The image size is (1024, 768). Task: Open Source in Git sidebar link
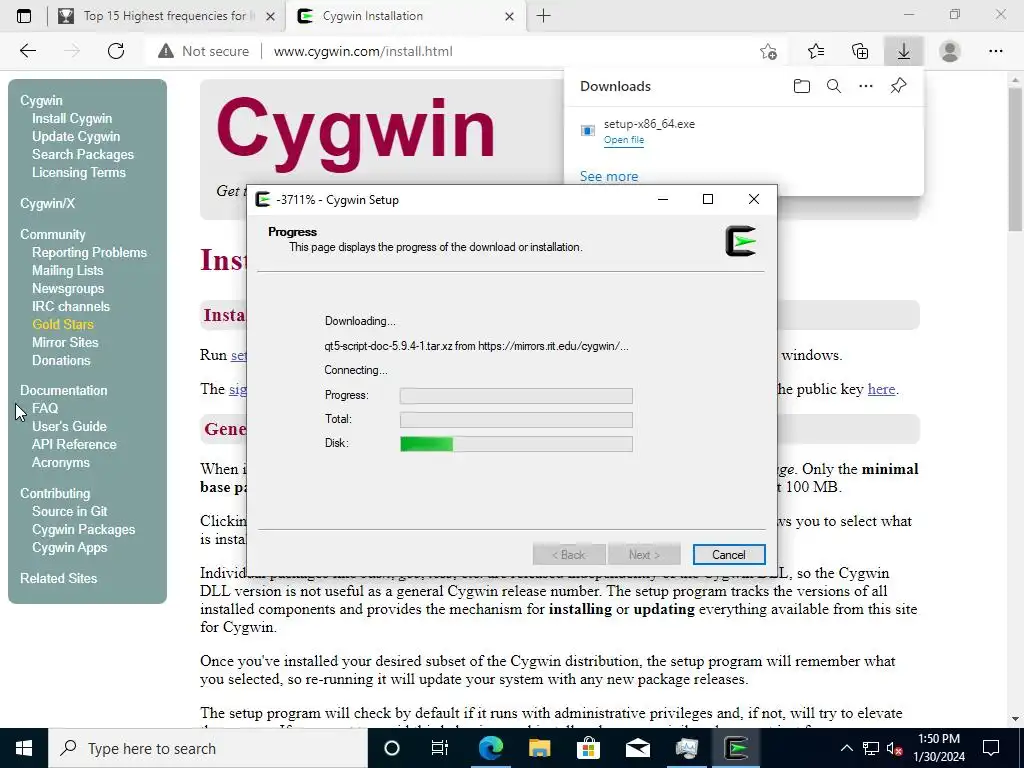70,511
